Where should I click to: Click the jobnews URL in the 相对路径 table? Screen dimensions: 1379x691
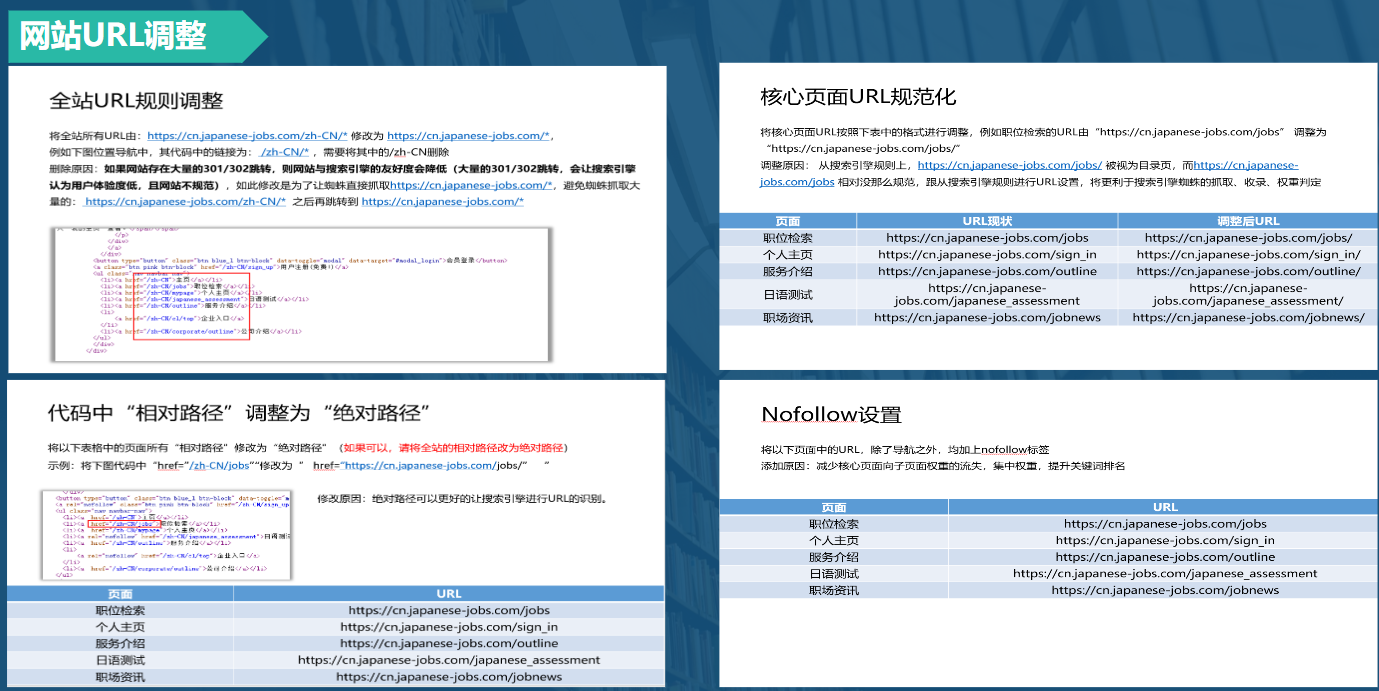tap(449, 676)
